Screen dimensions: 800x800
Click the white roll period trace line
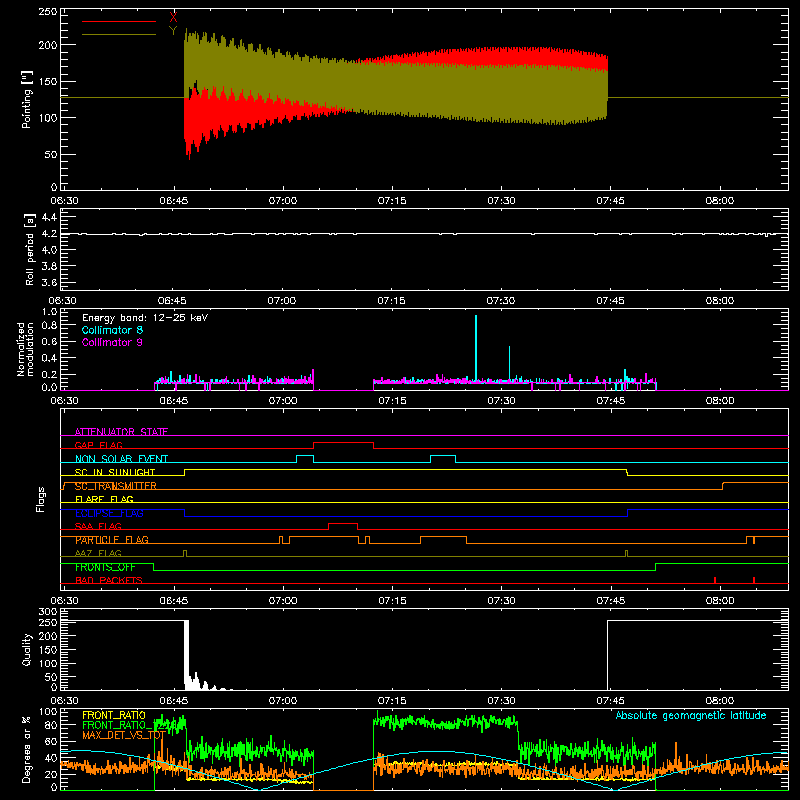tap(424, 234)
